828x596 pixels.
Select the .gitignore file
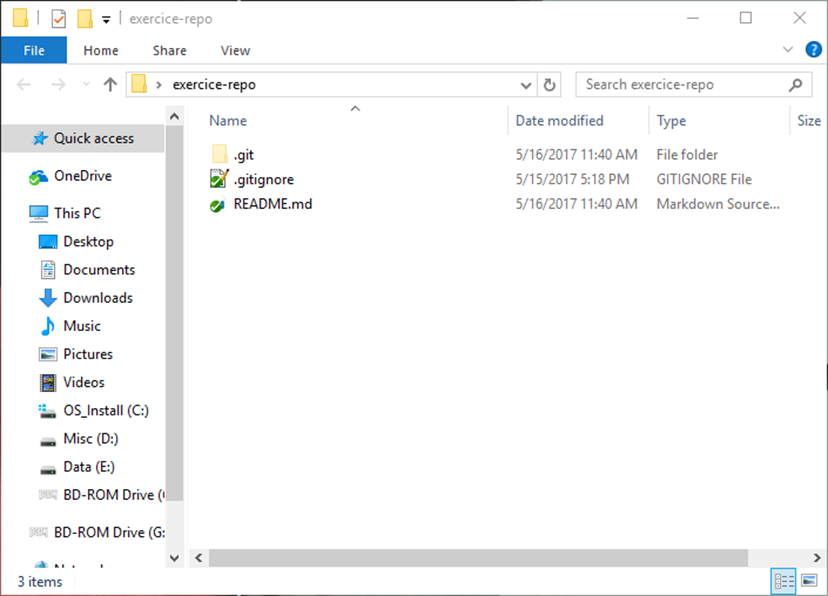(263, 180)
